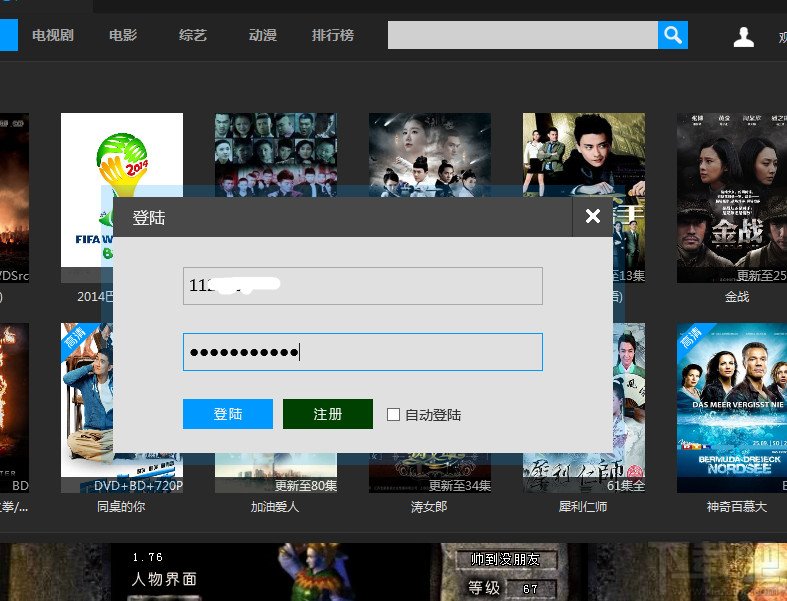Select the blue highlighted tab before 电视剧
Viewport: 787px width, 601px height.
coord(9,35)
